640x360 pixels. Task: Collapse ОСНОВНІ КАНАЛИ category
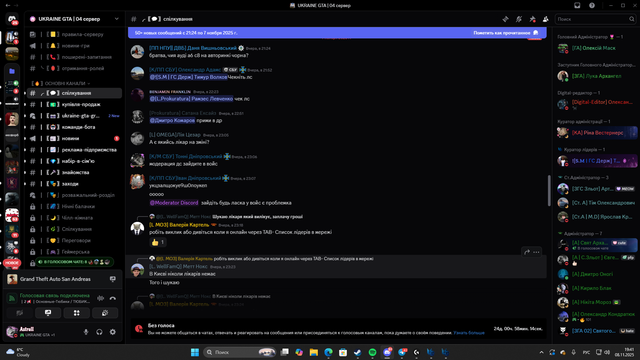(x=61, y=83)
